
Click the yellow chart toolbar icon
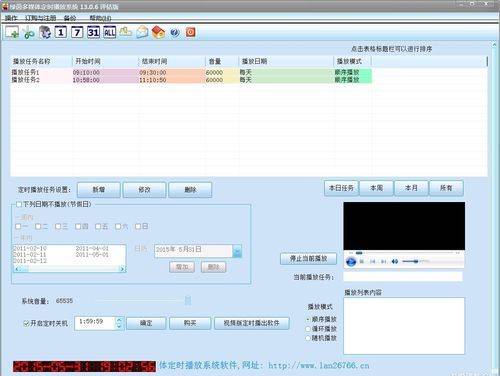126,32
